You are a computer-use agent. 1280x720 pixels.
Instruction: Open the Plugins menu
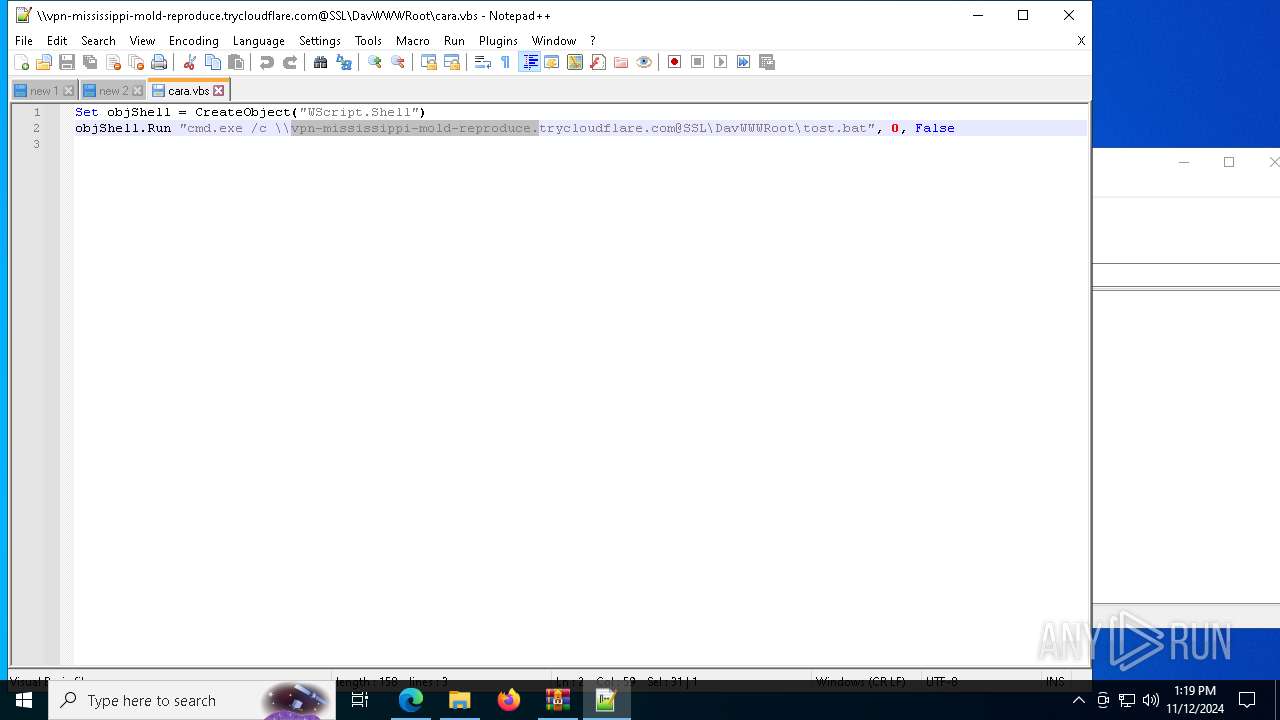tap(498, 41)
